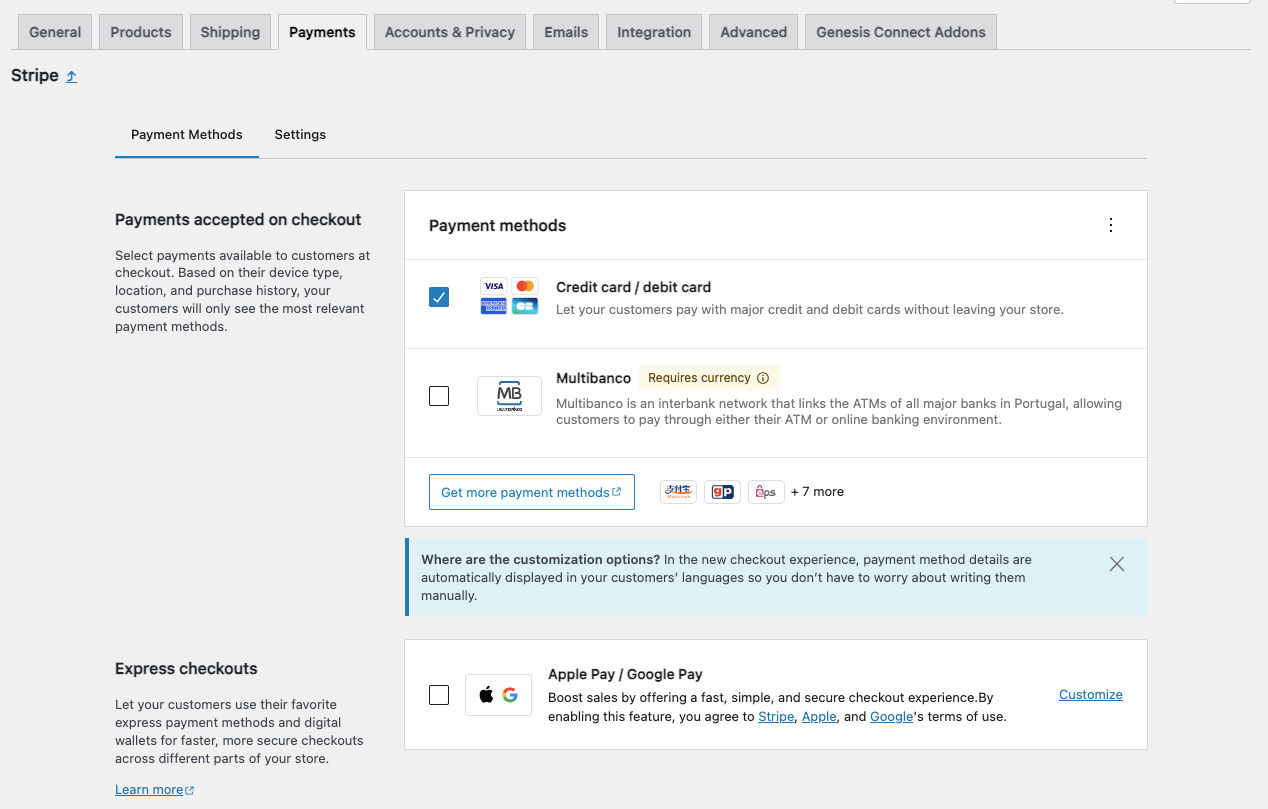Open the Customize link for express checkout
1268x809 pixels.
(x=1090, y=695)
